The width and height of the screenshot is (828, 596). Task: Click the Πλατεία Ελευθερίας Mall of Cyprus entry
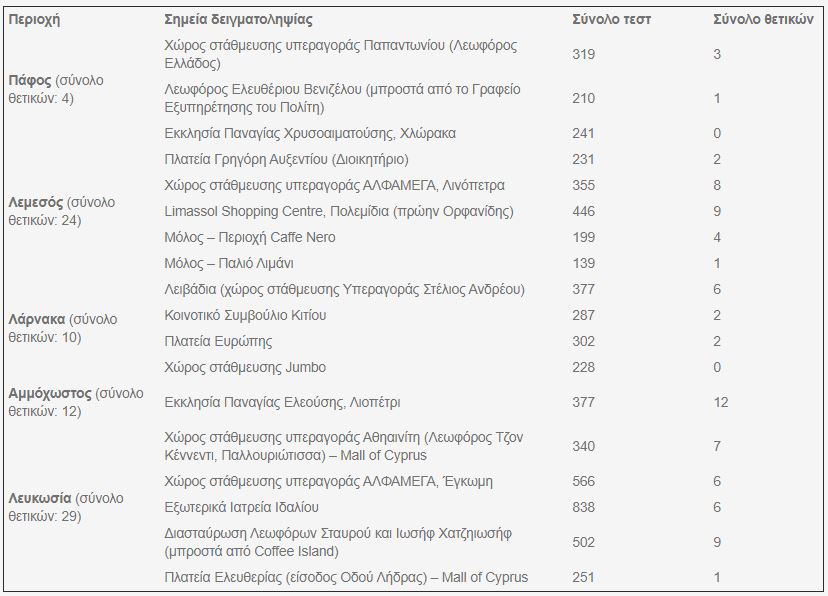tap(346, 578)
